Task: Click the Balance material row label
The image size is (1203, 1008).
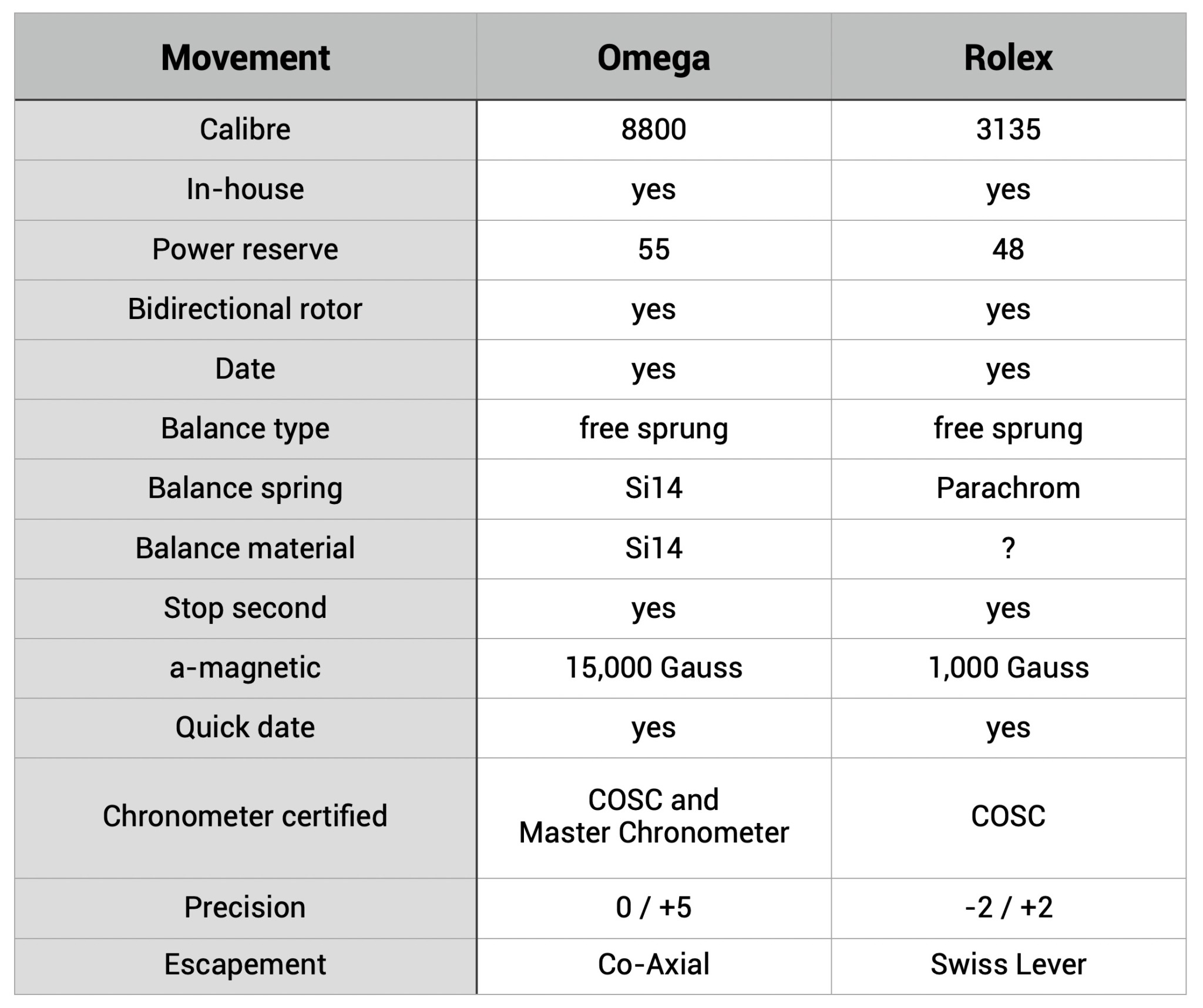Action: coord(245,548)
